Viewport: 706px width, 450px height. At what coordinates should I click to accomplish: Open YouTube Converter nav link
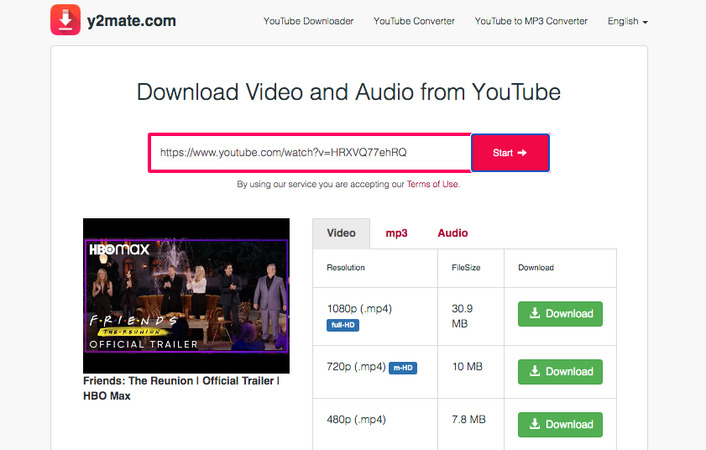(414, 21)
